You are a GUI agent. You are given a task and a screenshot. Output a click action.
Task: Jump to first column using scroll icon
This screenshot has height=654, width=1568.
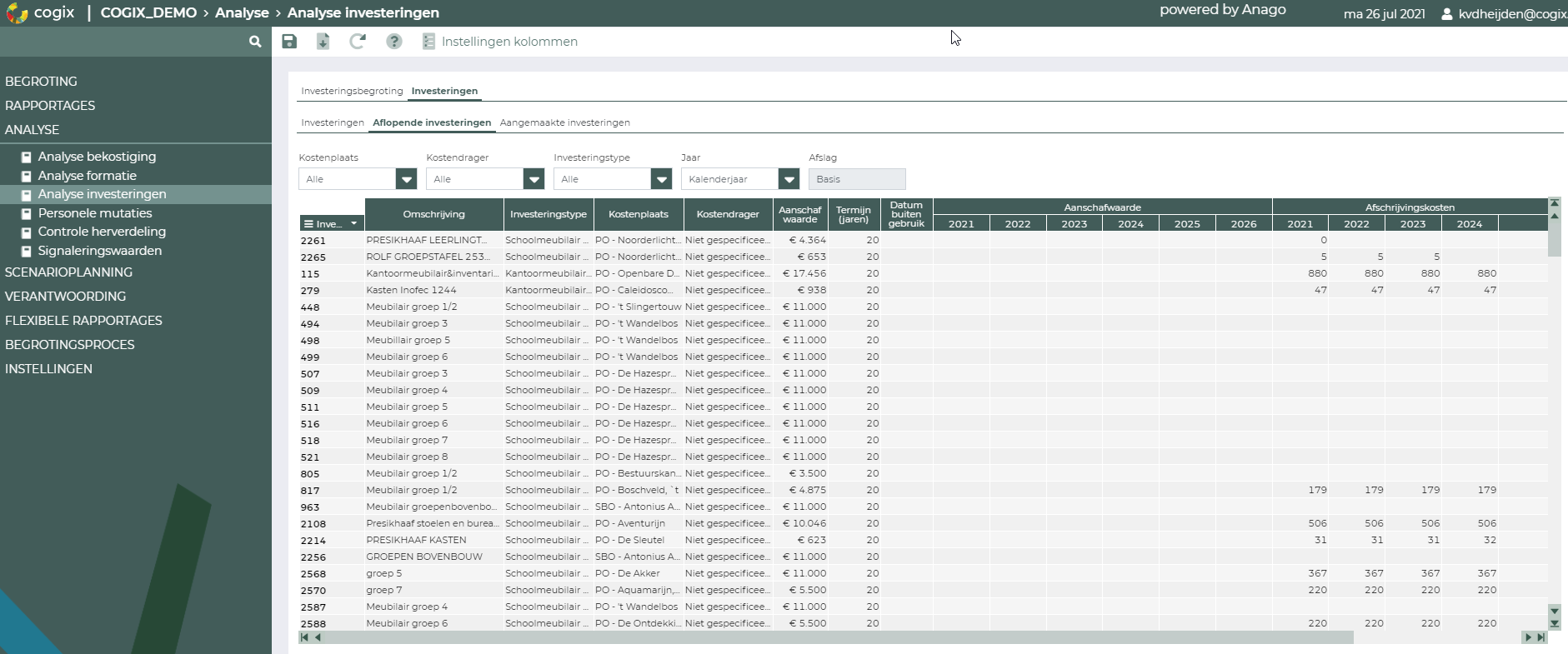pyautogui.click(x=304, y=637)
